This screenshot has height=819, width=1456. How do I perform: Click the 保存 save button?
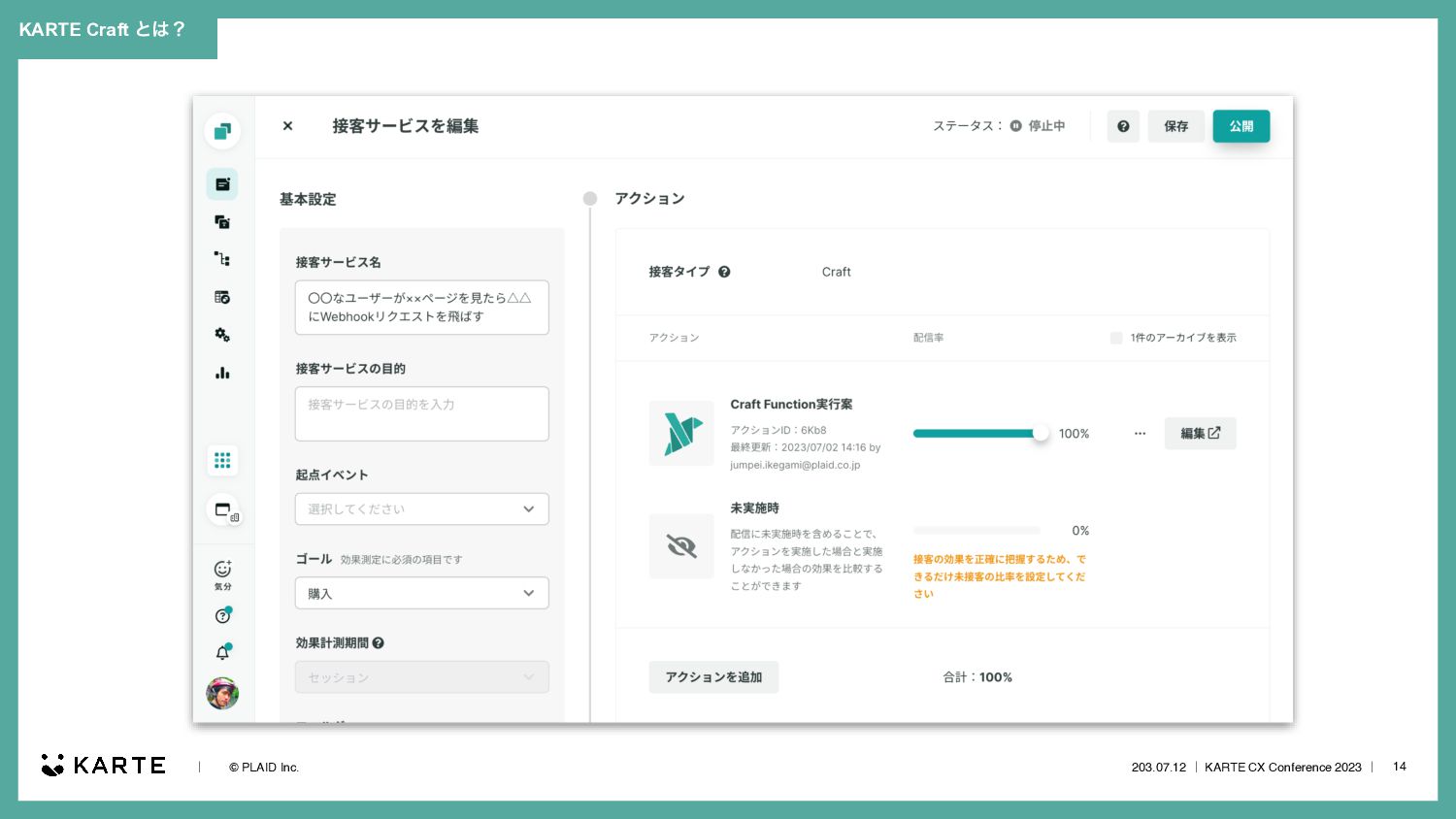pos(1176,126)
